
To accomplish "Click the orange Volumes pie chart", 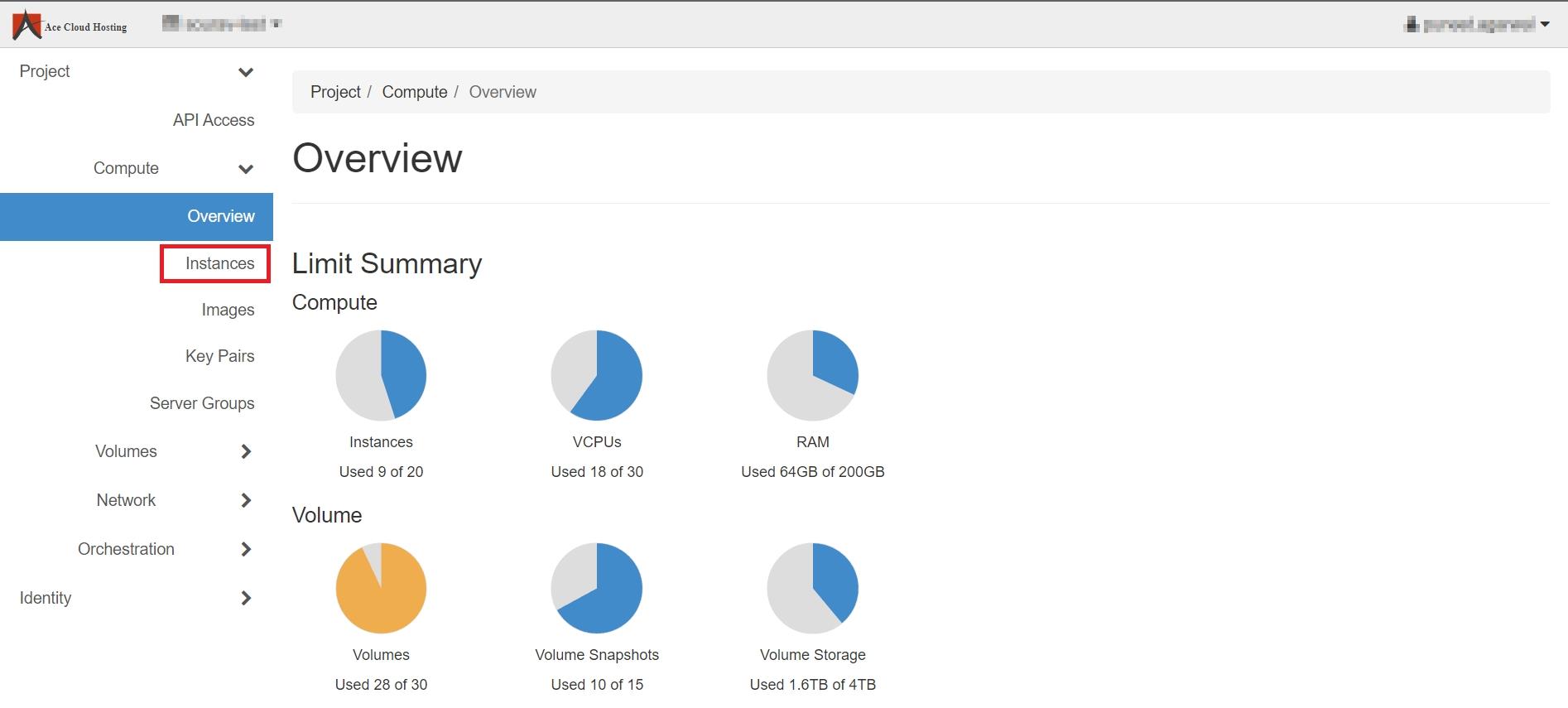I will [381, 588].
